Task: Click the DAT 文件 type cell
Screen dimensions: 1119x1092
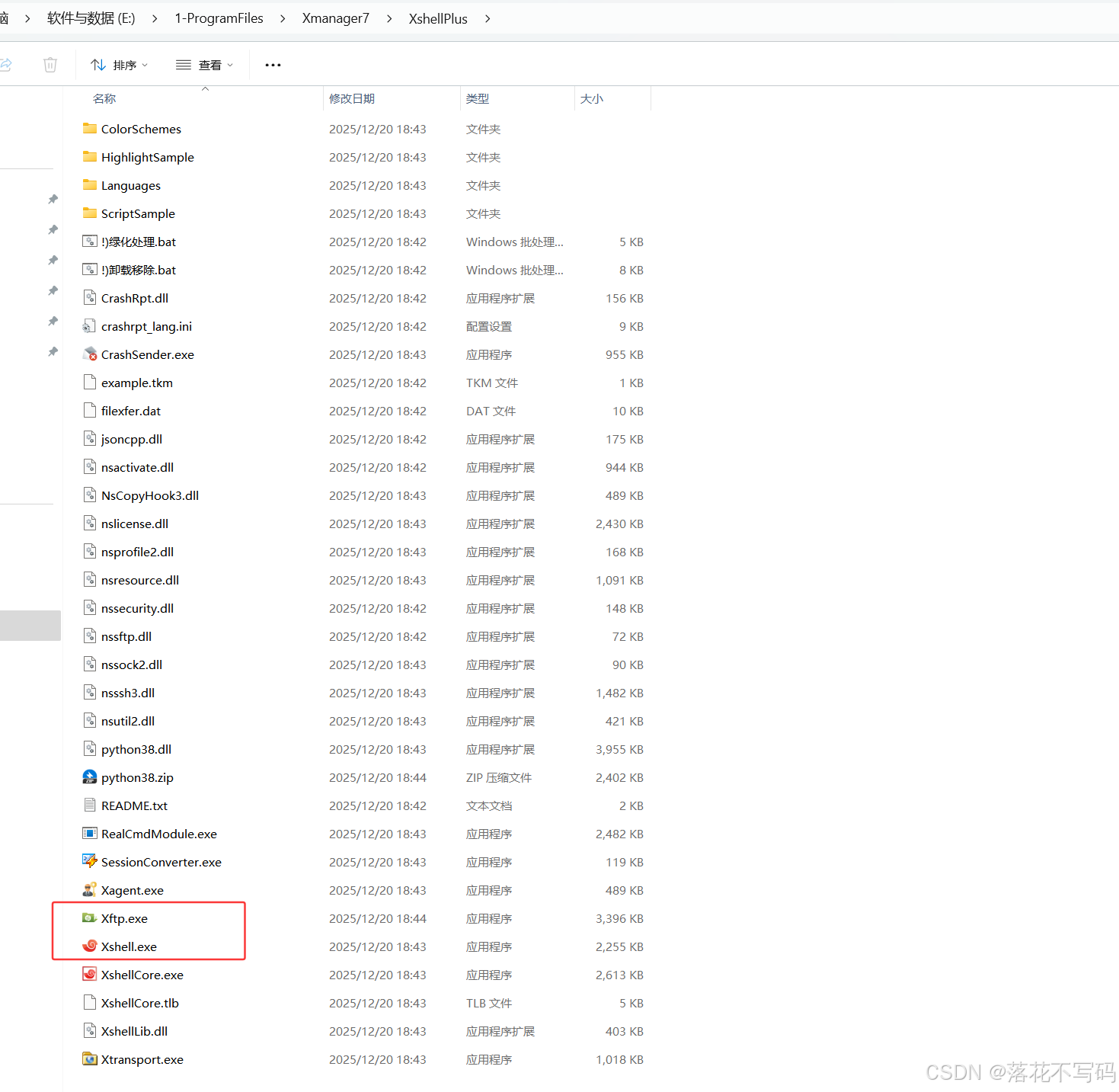Action: pyautogui.click(x=491, y=411)
